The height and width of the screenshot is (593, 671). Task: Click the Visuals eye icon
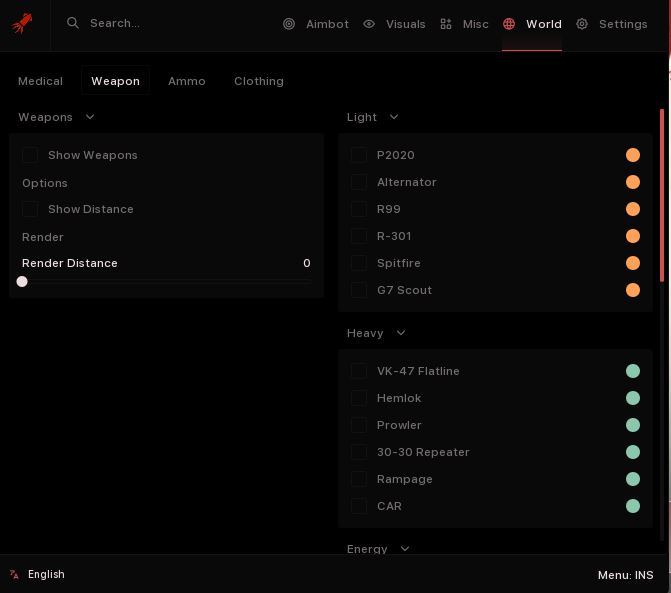point(369,24)
